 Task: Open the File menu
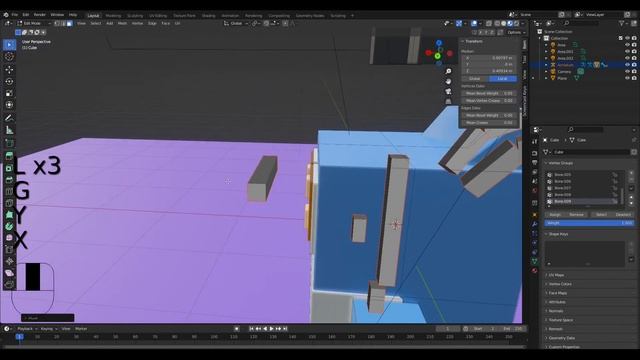point(15,15)
